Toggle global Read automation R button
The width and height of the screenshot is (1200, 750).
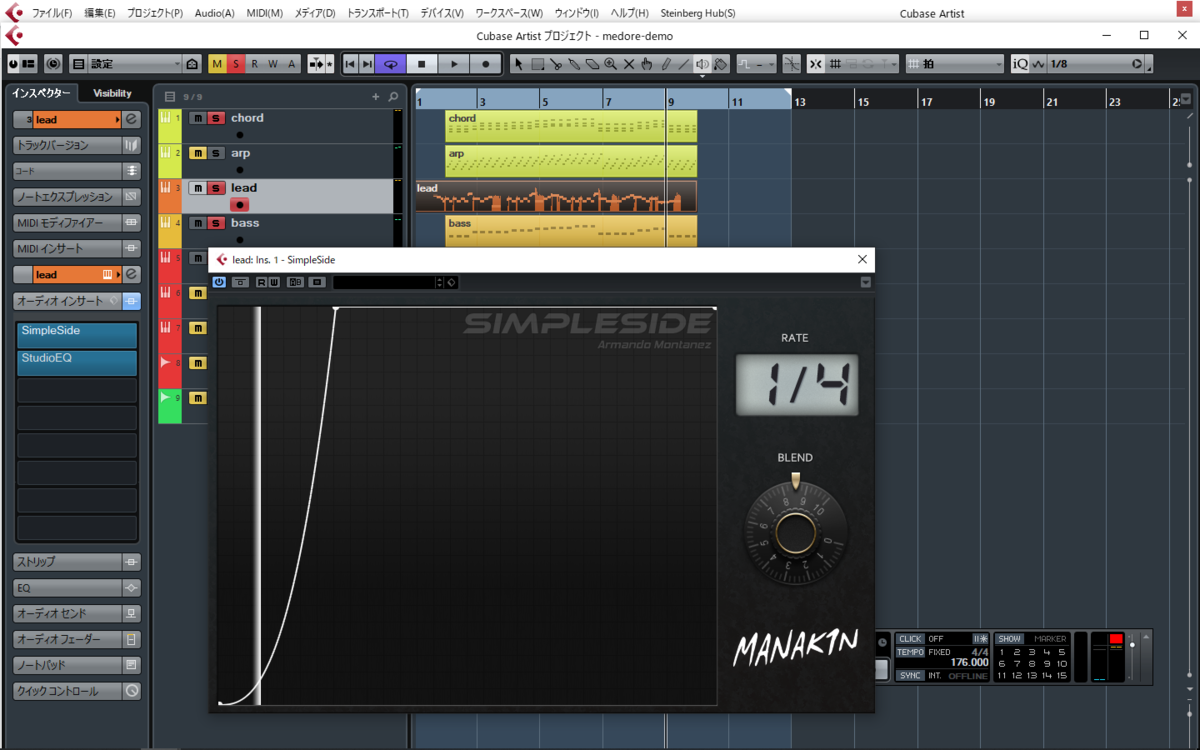coord(254,64)
